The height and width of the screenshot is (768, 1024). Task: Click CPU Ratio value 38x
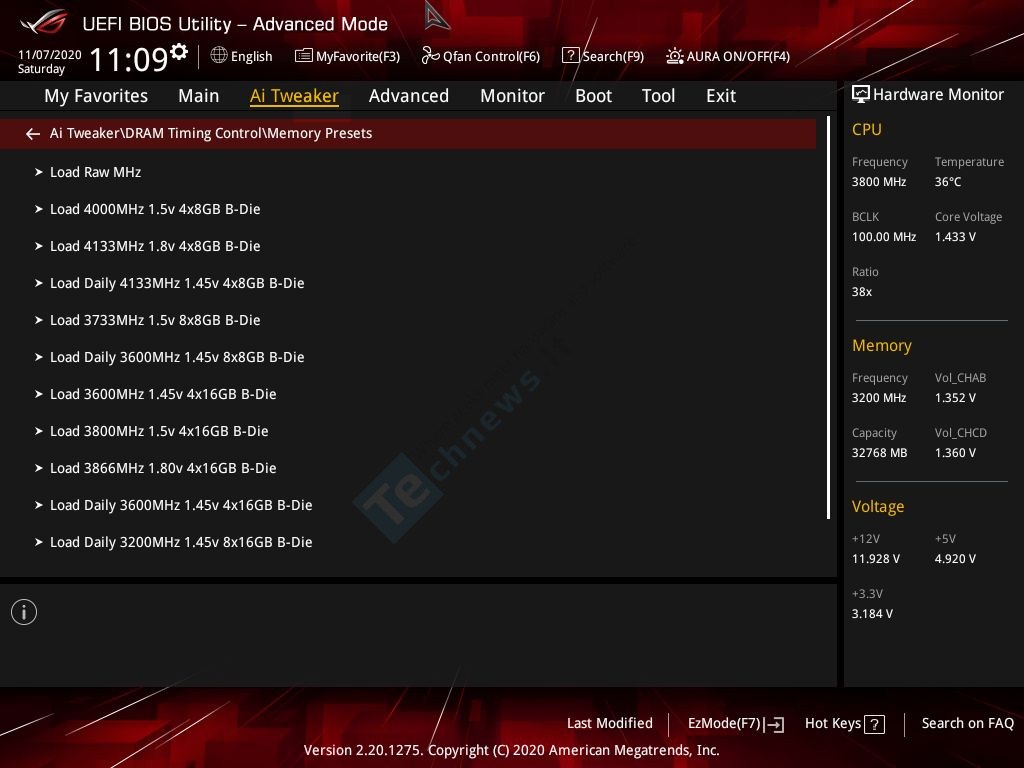(861, 292)
